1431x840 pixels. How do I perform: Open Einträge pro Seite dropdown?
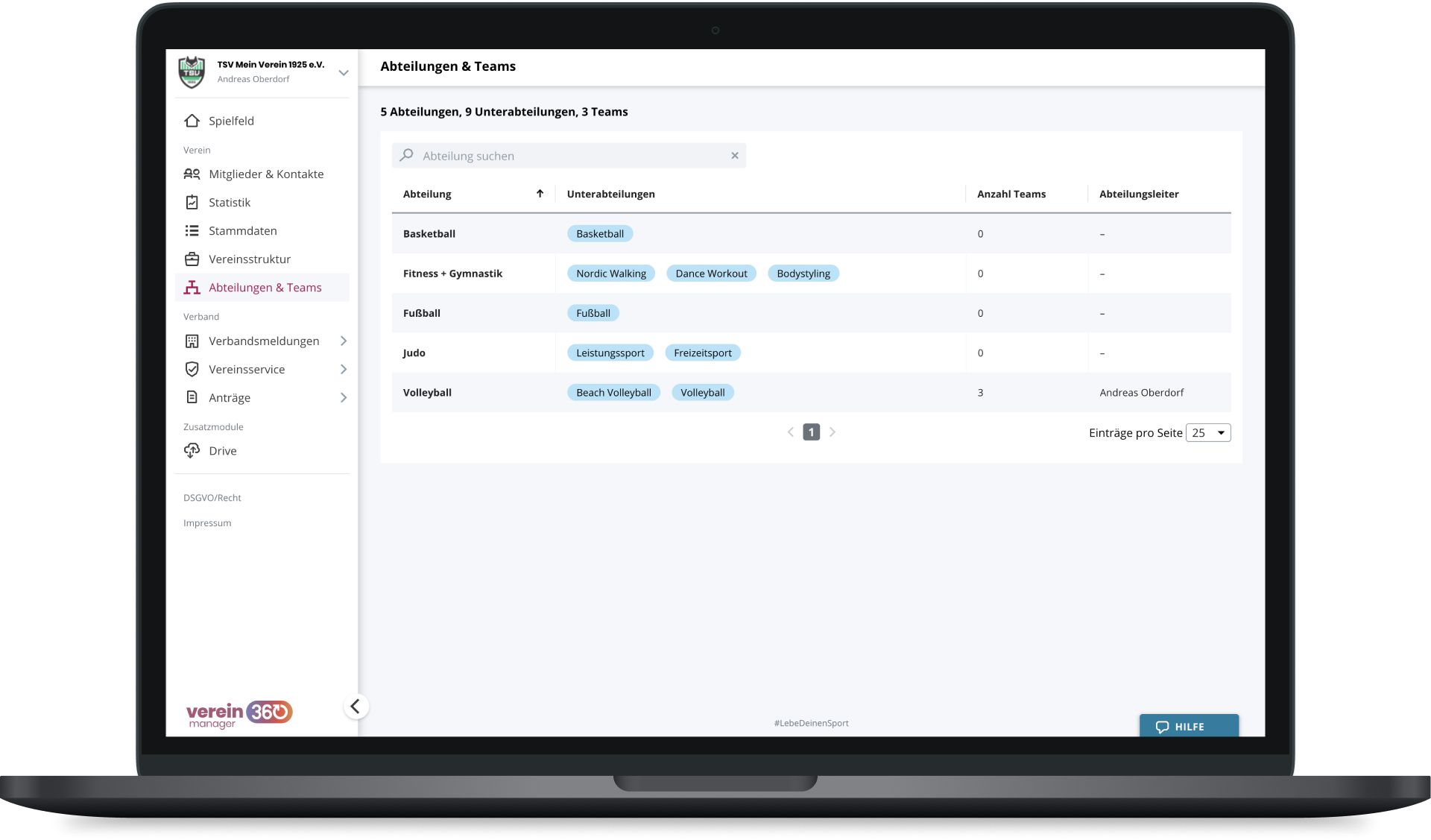pos(1207,432)
